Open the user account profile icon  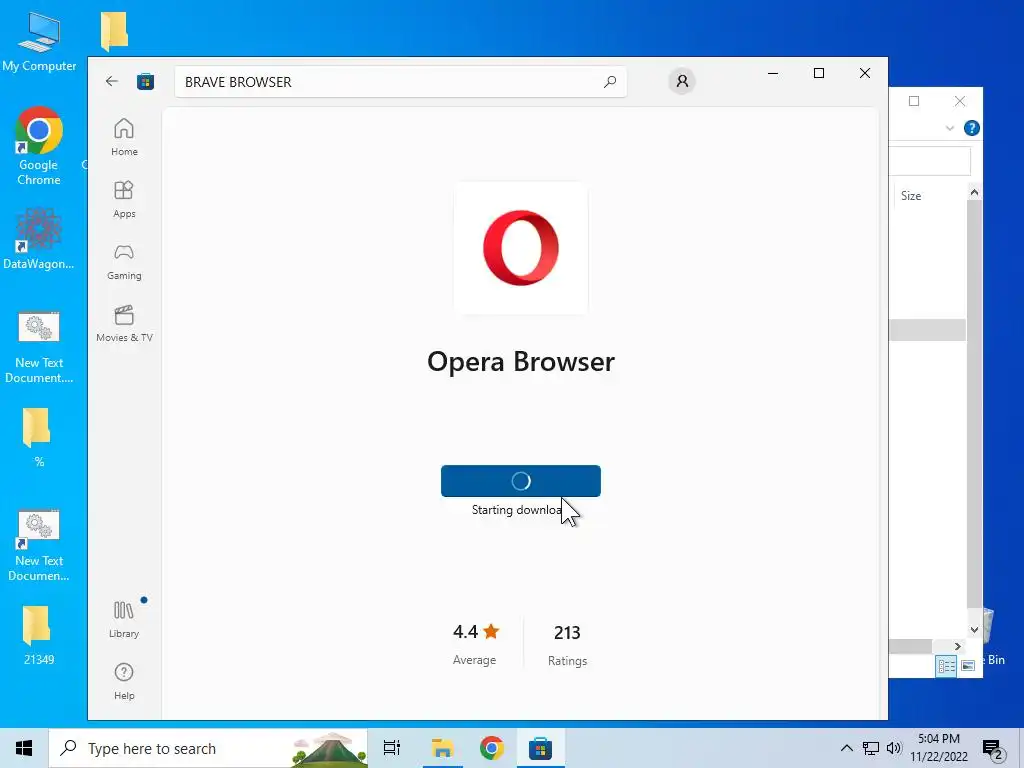click(682, 81)
